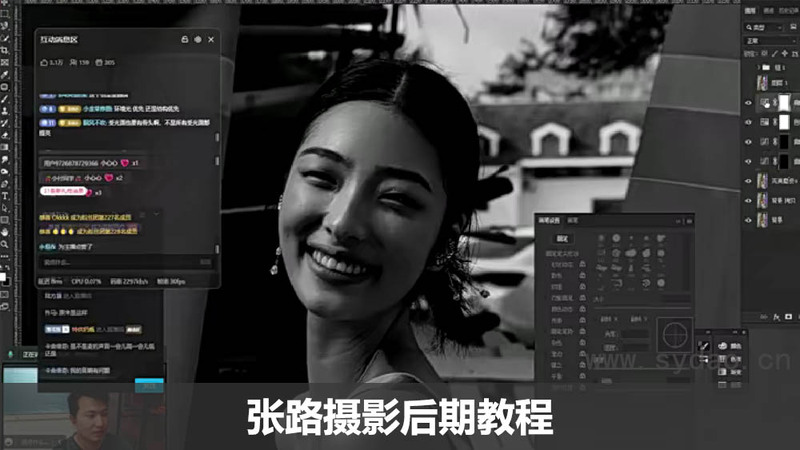
Task: Select the Pen tool
Action: click(5, 184)
